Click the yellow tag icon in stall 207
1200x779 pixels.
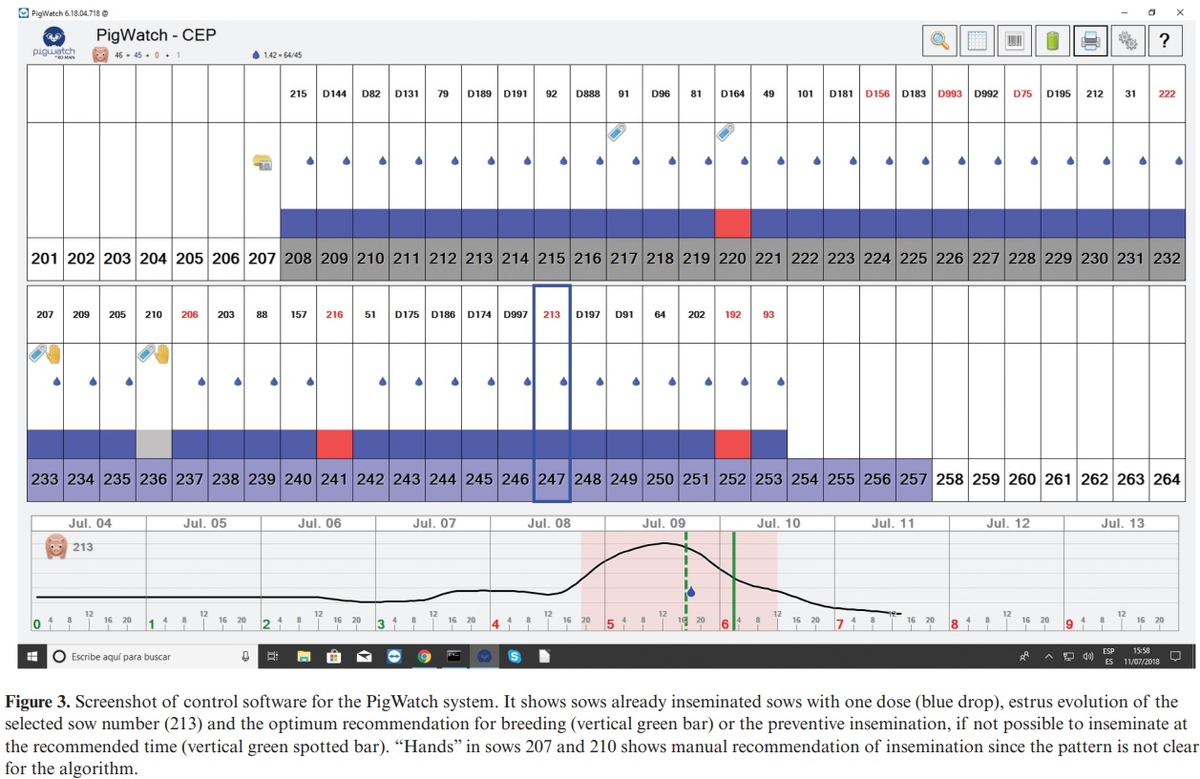coord(264,161)
